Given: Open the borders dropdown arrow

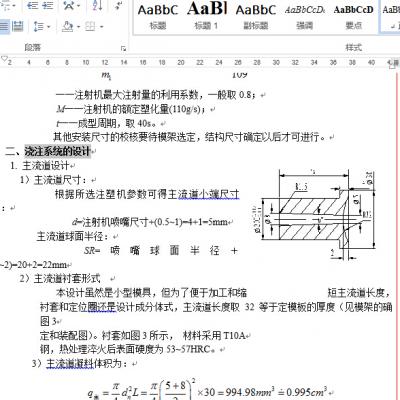Looking at the screenshot, I should (101, 26).
